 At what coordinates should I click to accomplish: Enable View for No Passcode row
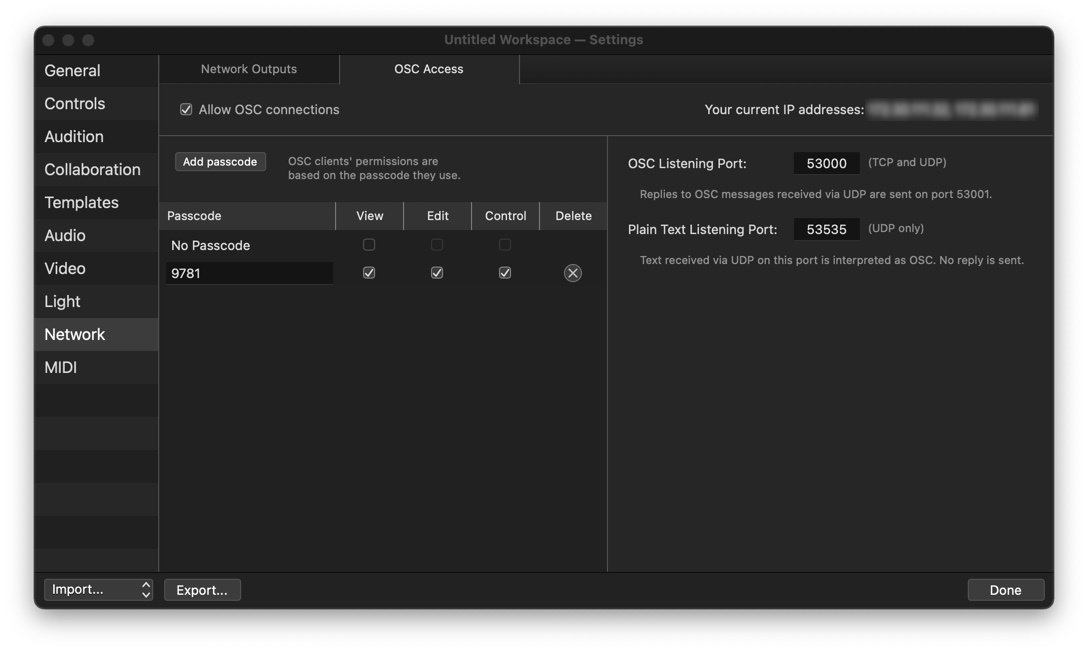point(369,245)
